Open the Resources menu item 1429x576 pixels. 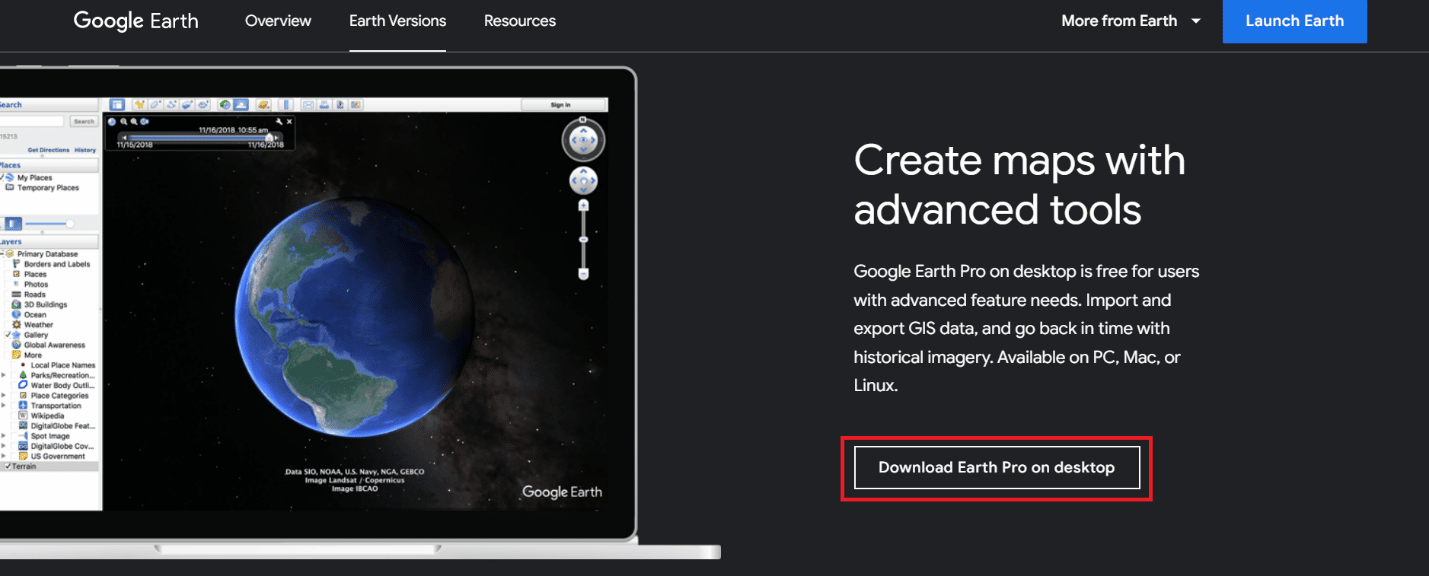[x=520, y=20]
